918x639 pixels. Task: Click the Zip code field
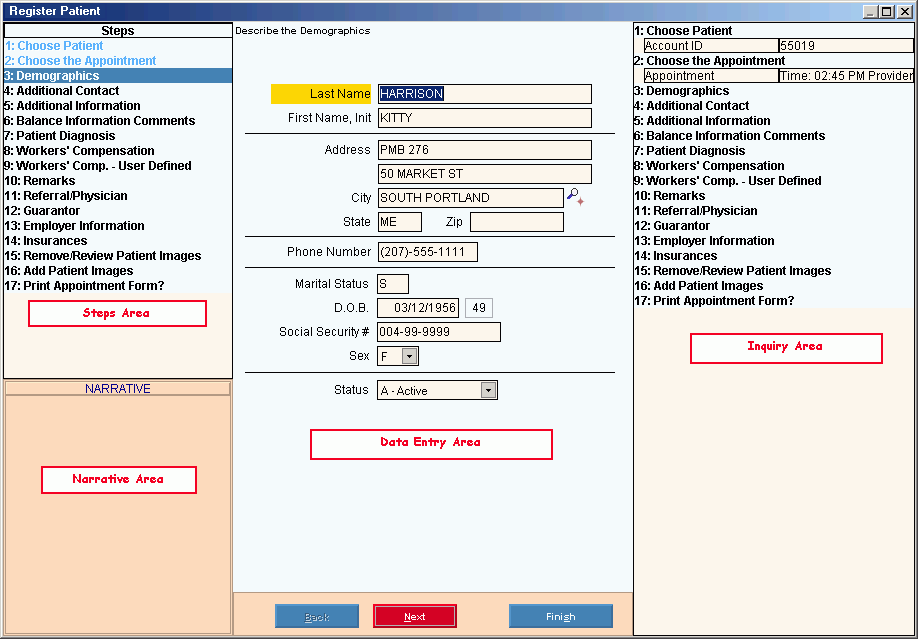coord(516,222)
